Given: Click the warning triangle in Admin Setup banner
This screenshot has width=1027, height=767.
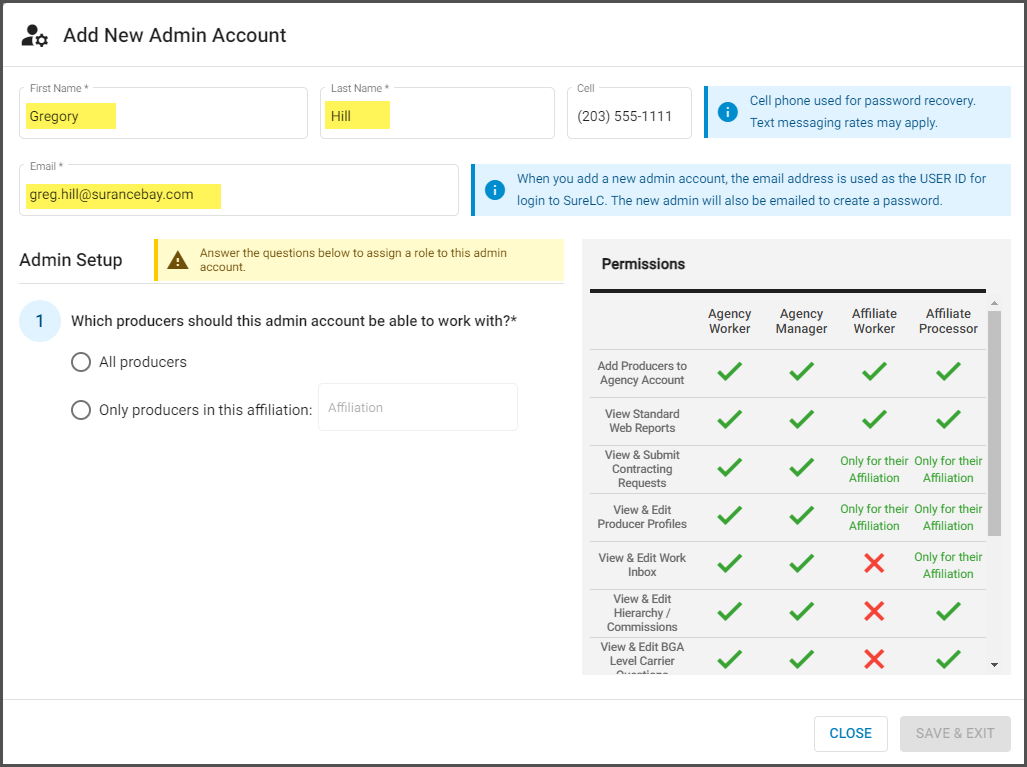Looking at the screenshot, I should click(178, 259).
